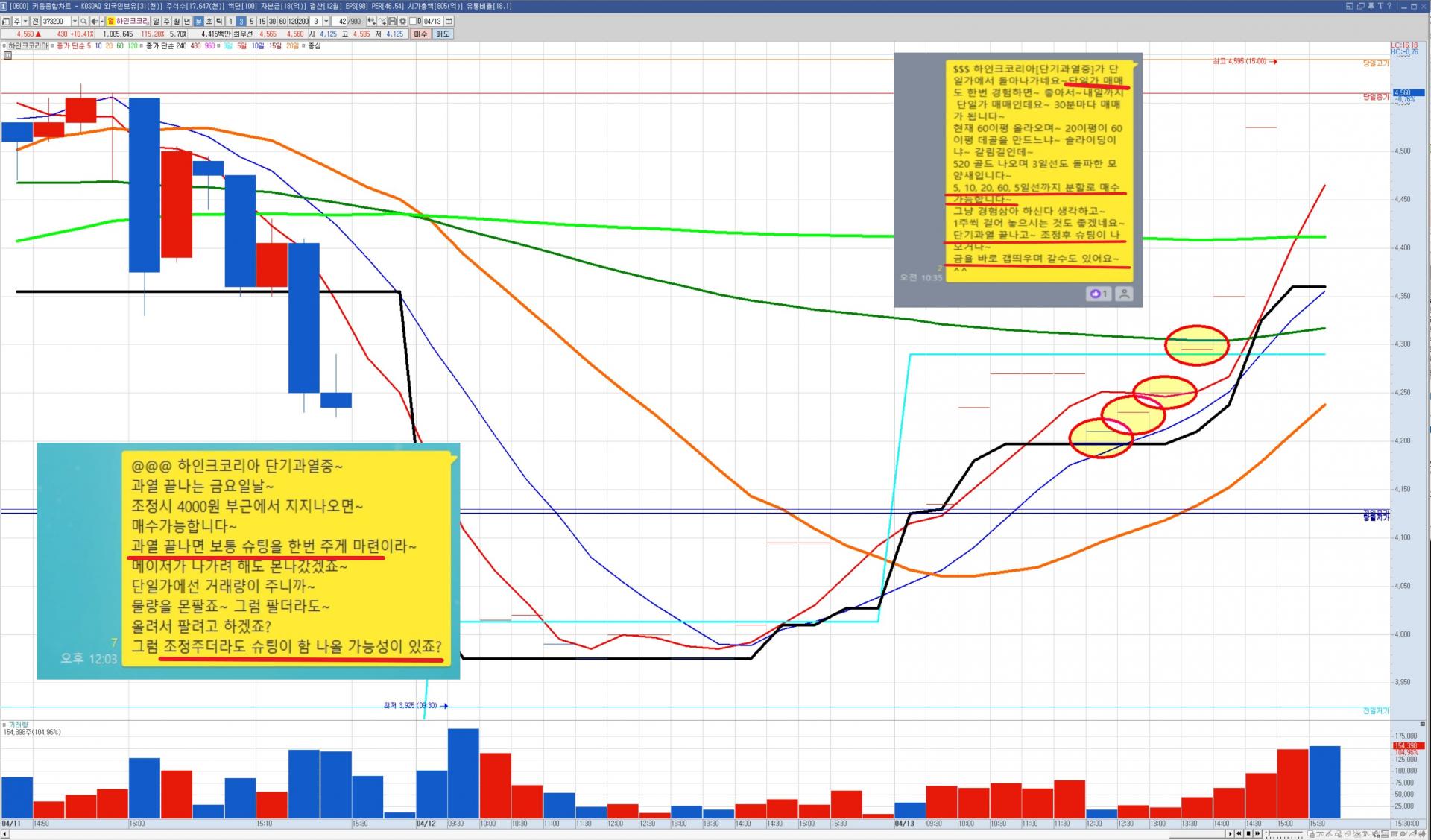
Task: Click the stock search magnifier icon
Action: tap(83, 21)
